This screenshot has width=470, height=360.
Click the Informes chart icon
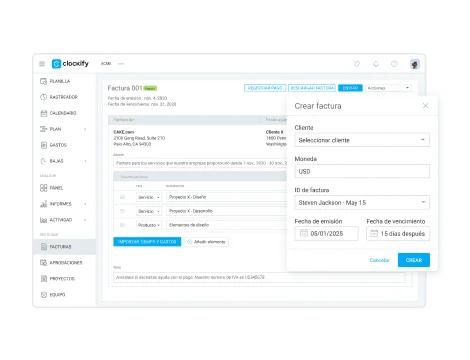click(43, 204)
